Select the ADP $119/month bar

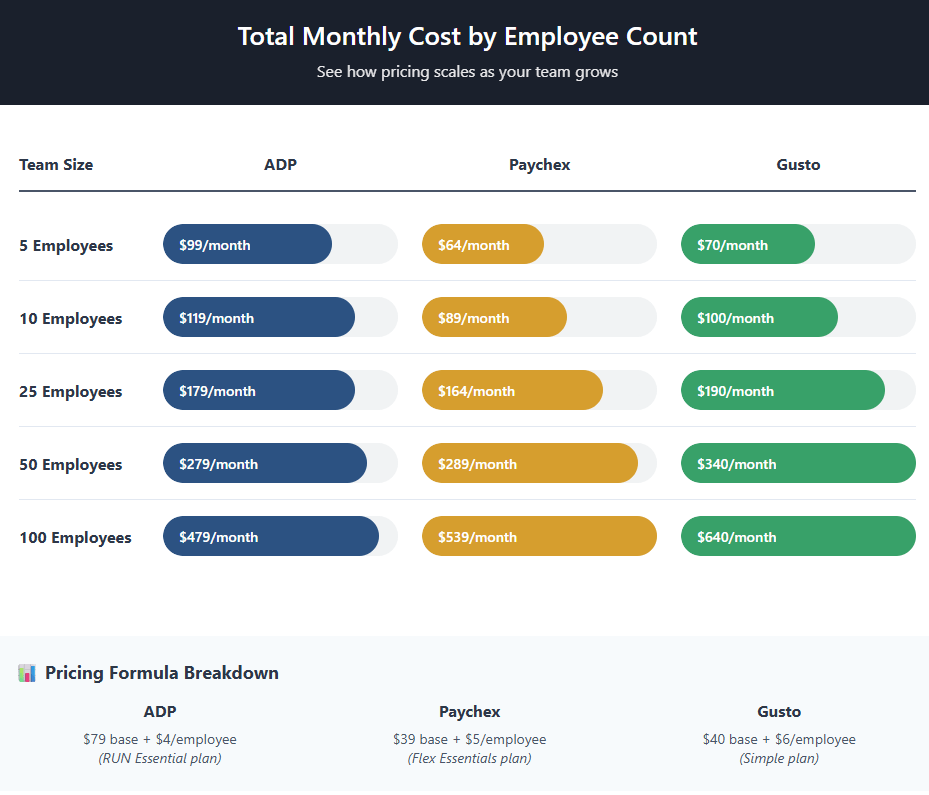coord(259,317)
